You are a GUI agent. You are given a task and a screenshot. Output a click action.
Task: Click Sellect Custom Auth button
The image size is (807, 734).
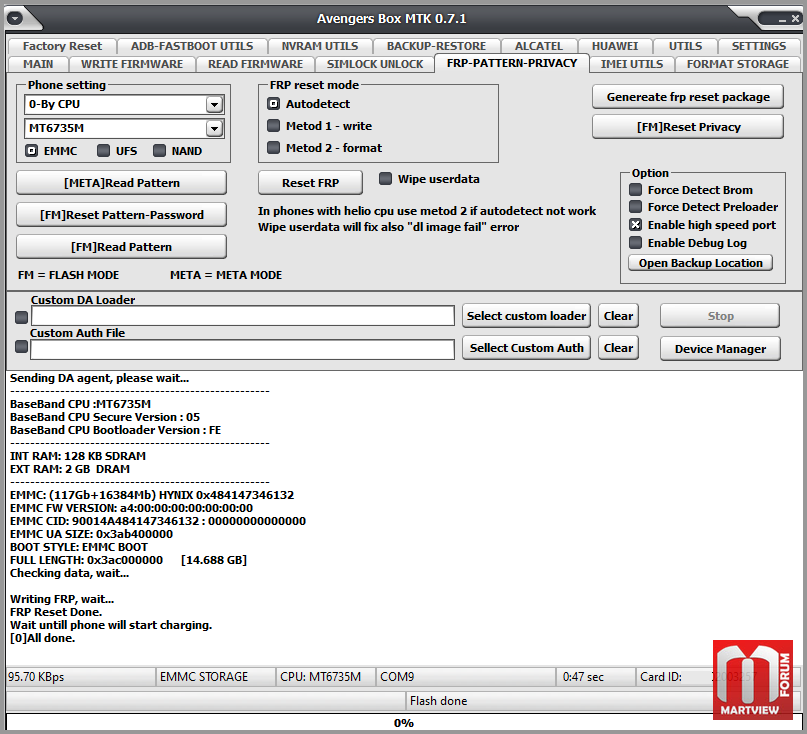click(526, 348)
